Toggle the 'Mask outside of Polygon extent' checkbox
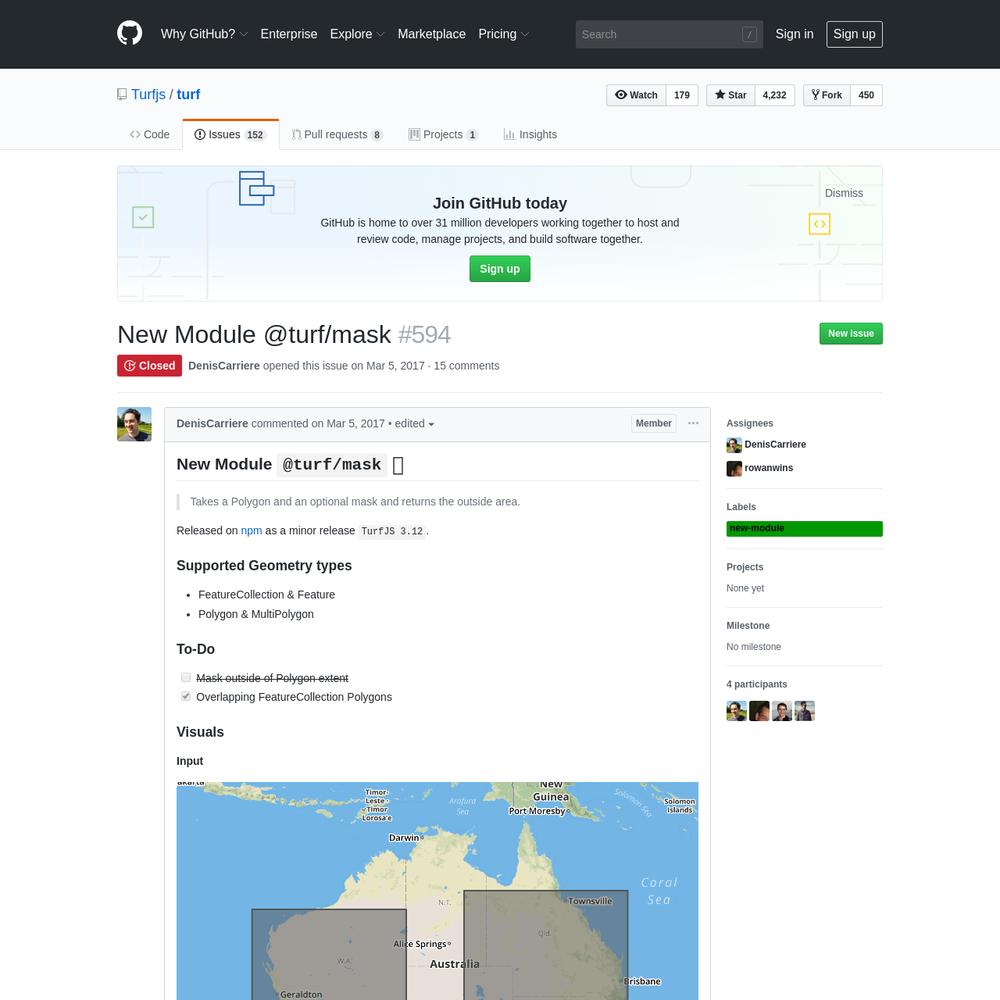 pos(186,677)
